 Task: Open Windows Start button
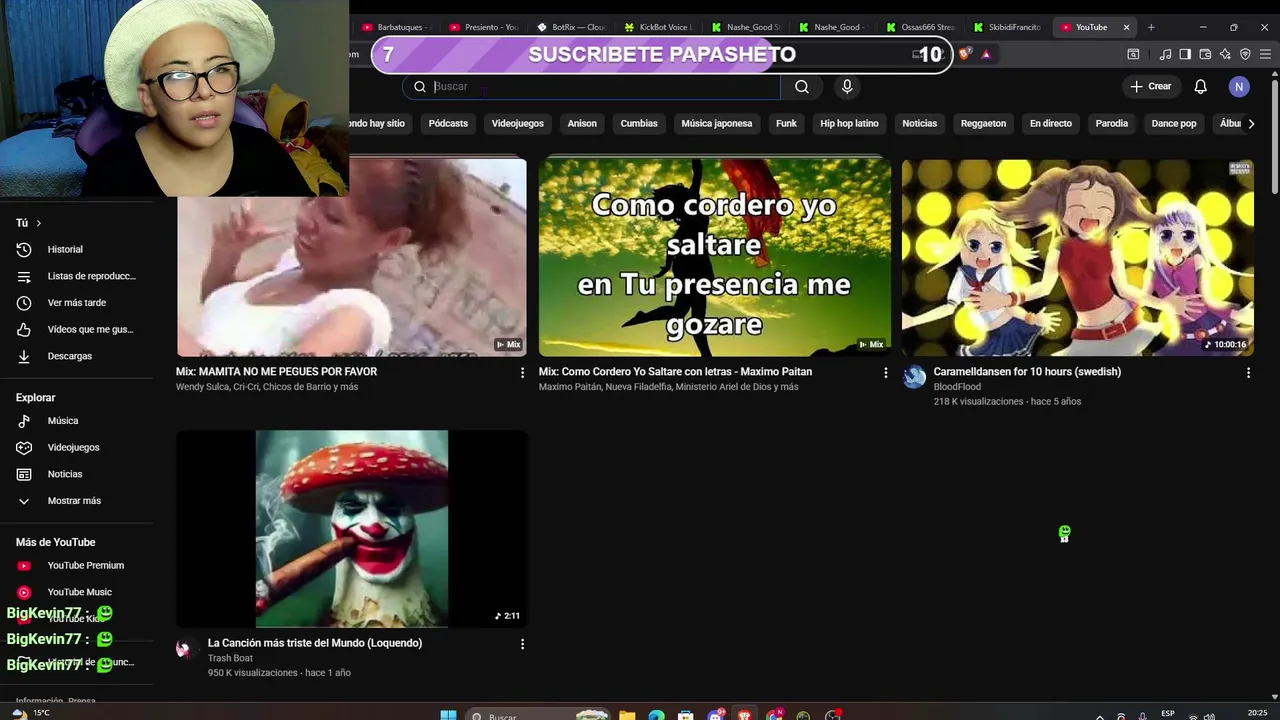(x=448, y=716)
